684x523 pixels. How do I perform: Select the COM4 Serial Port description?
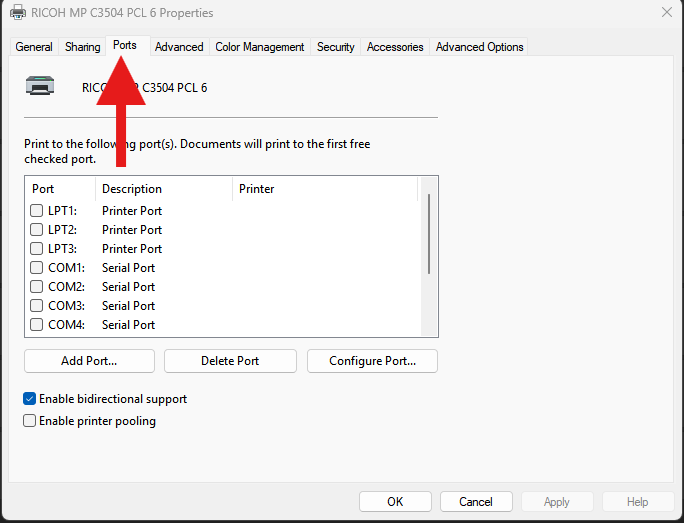[128, 325]
